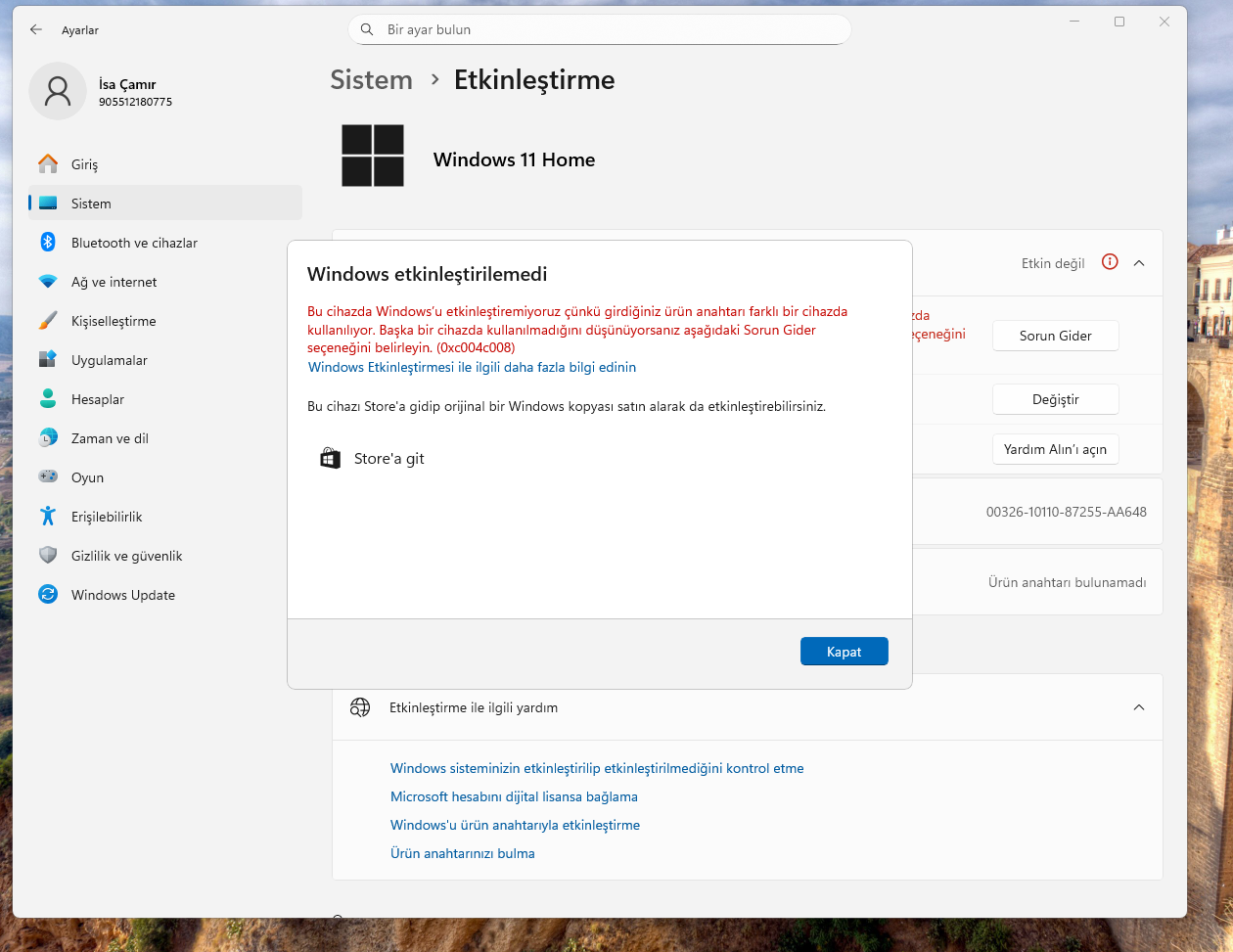Image resolution: width=1233 pixels, height=952 pixels.
Task: Click the Windows Update sync icon
Action: (48, 595)
